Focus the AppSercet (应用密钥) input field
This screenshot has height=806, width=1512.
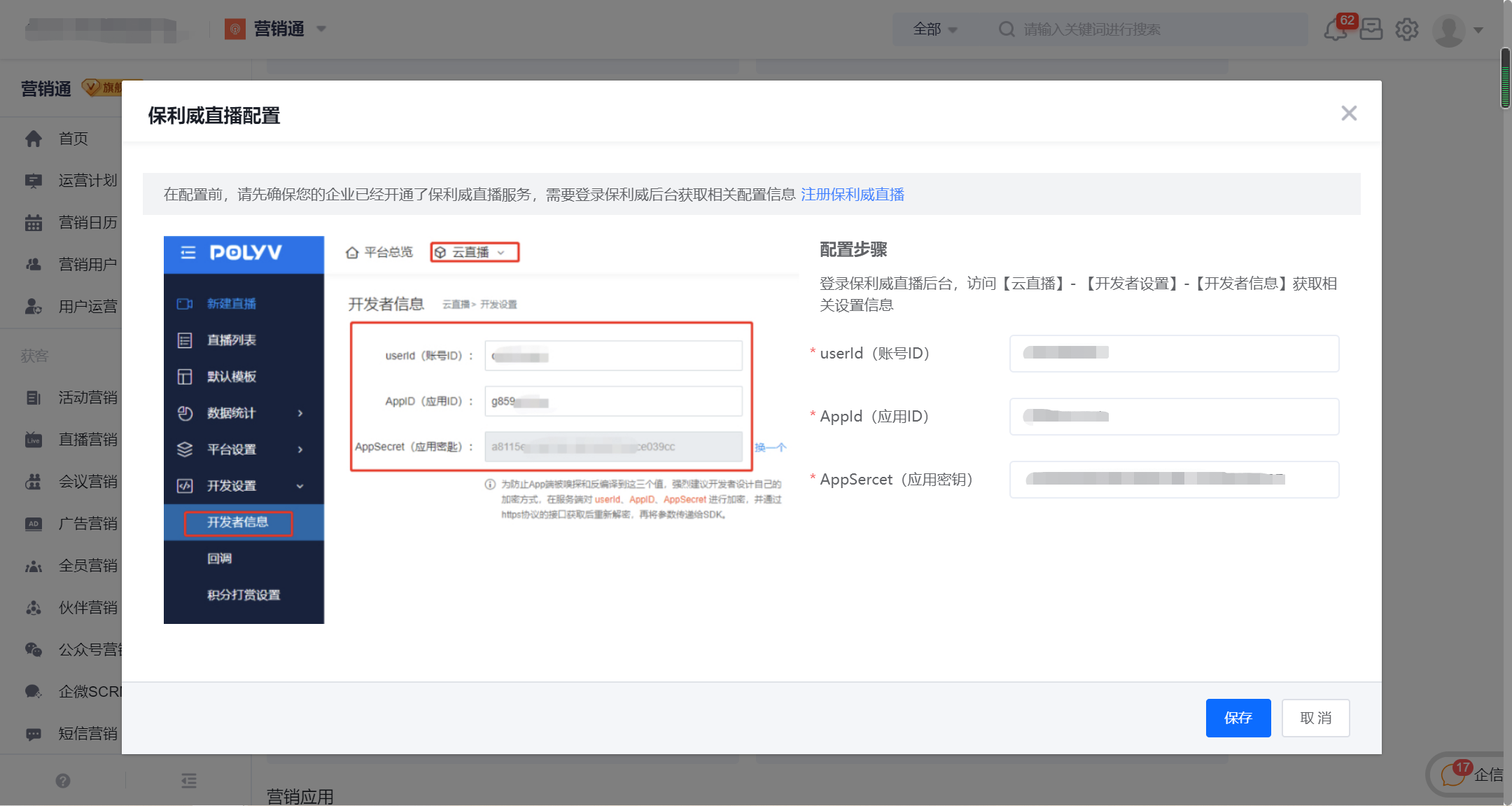(x=1174, y=479)
